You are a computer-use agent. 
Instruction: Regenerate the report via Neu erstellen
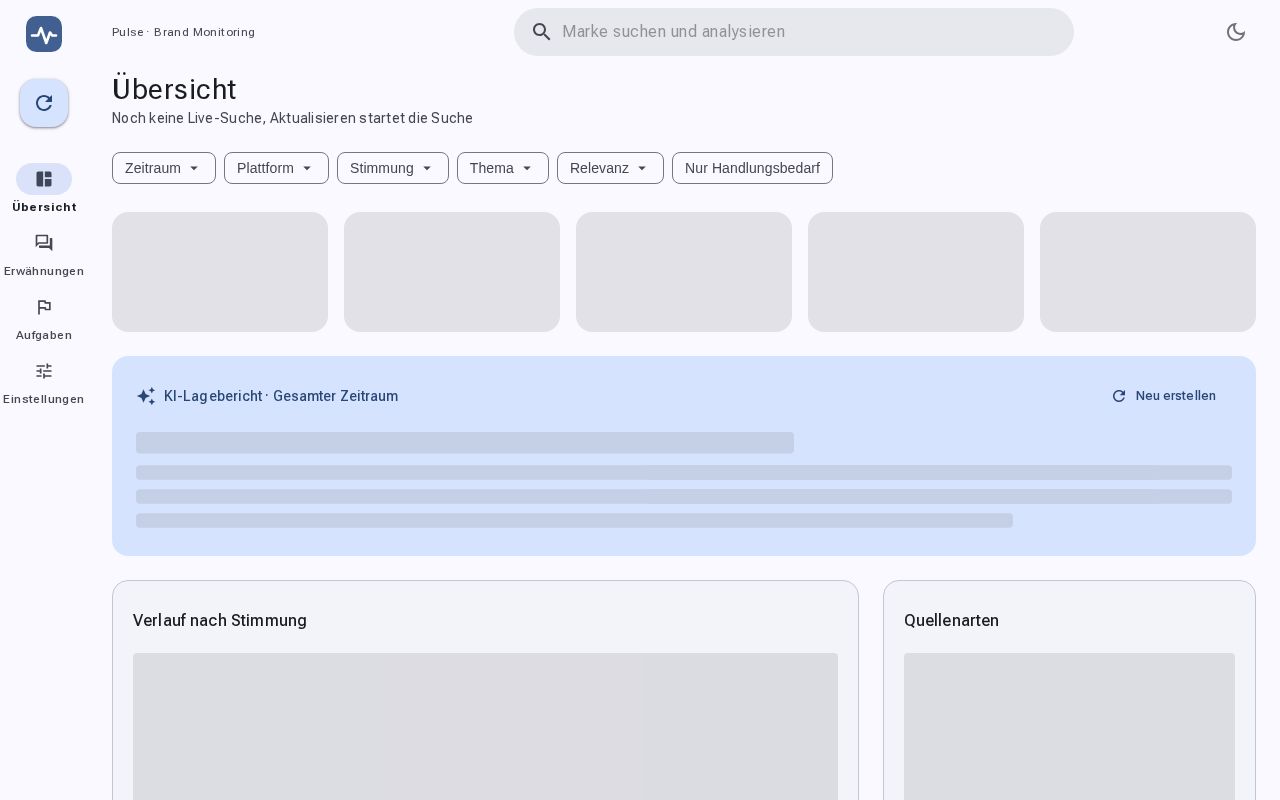(1164, 396)
